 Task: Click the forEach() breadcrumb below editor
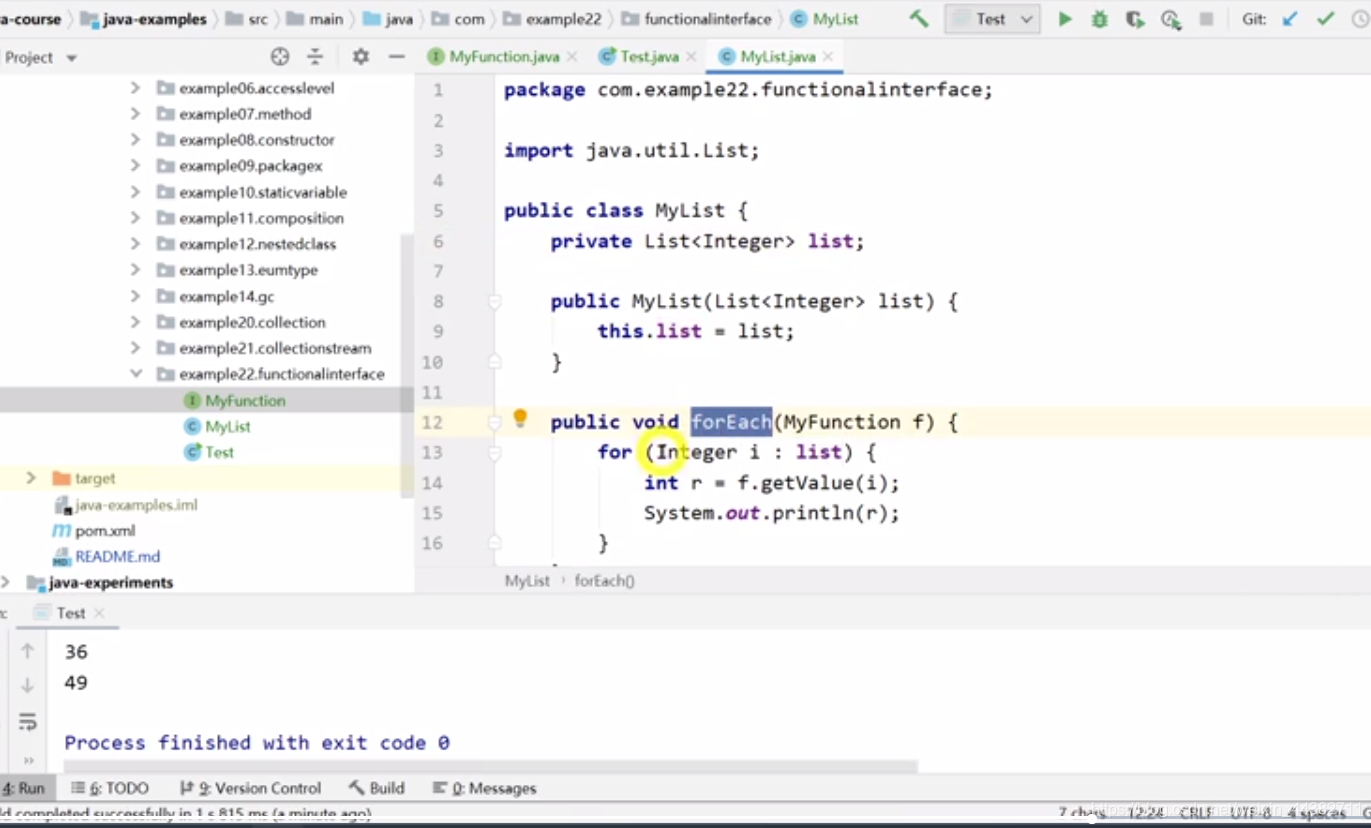604,581
